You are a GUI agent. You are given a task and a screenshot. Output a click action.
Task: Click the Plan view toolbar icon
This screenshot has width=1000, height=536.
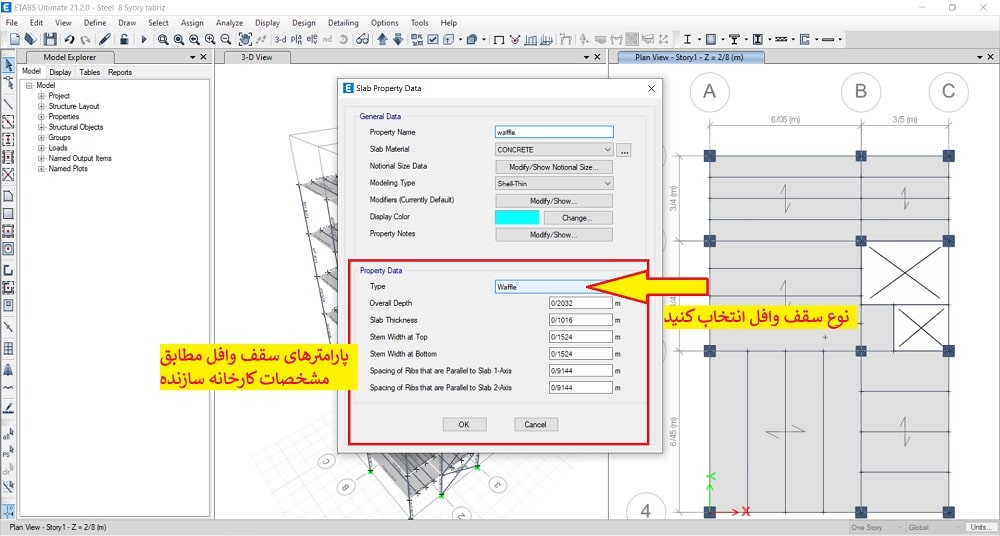click(296, 39)
